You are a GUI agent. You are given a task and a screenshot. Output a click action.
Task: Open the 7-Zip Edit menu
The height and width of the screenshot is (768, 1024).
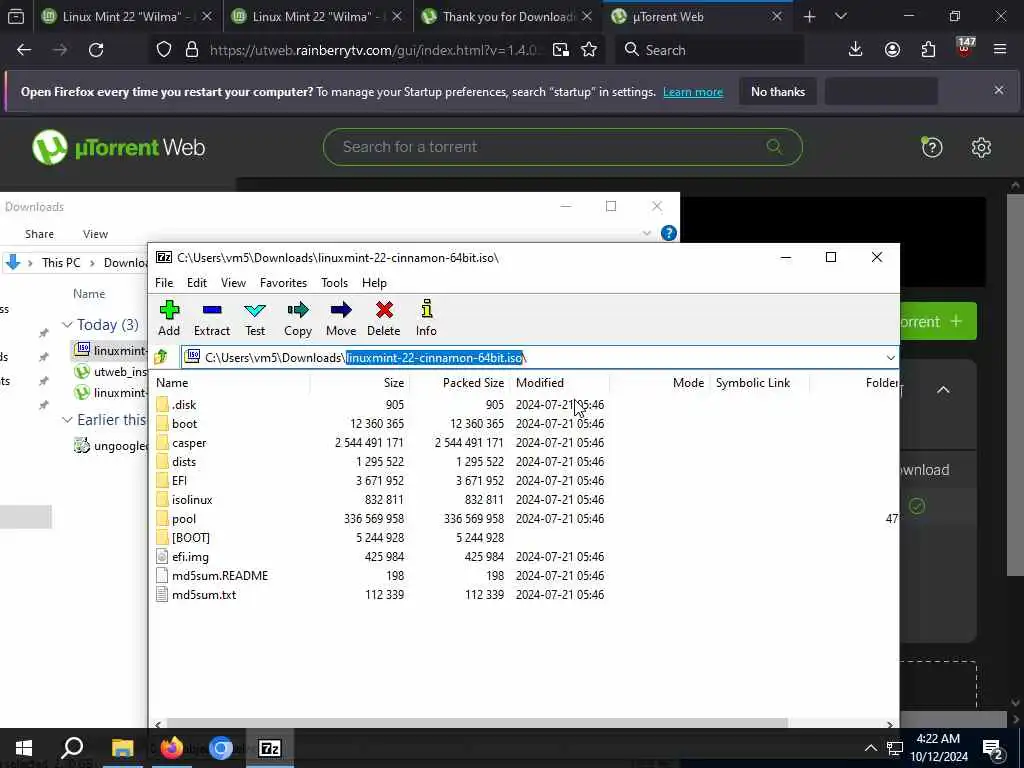click(197, 283)
